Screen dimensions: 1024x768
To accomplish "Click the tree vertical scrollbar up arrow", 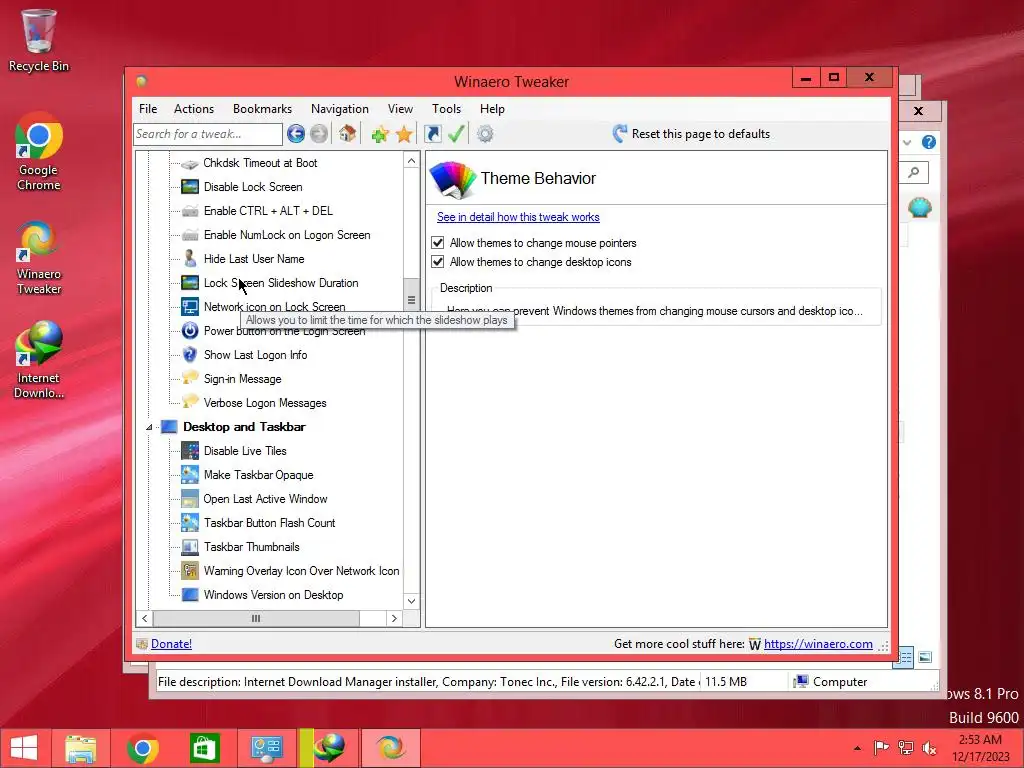I will (411, 161).
